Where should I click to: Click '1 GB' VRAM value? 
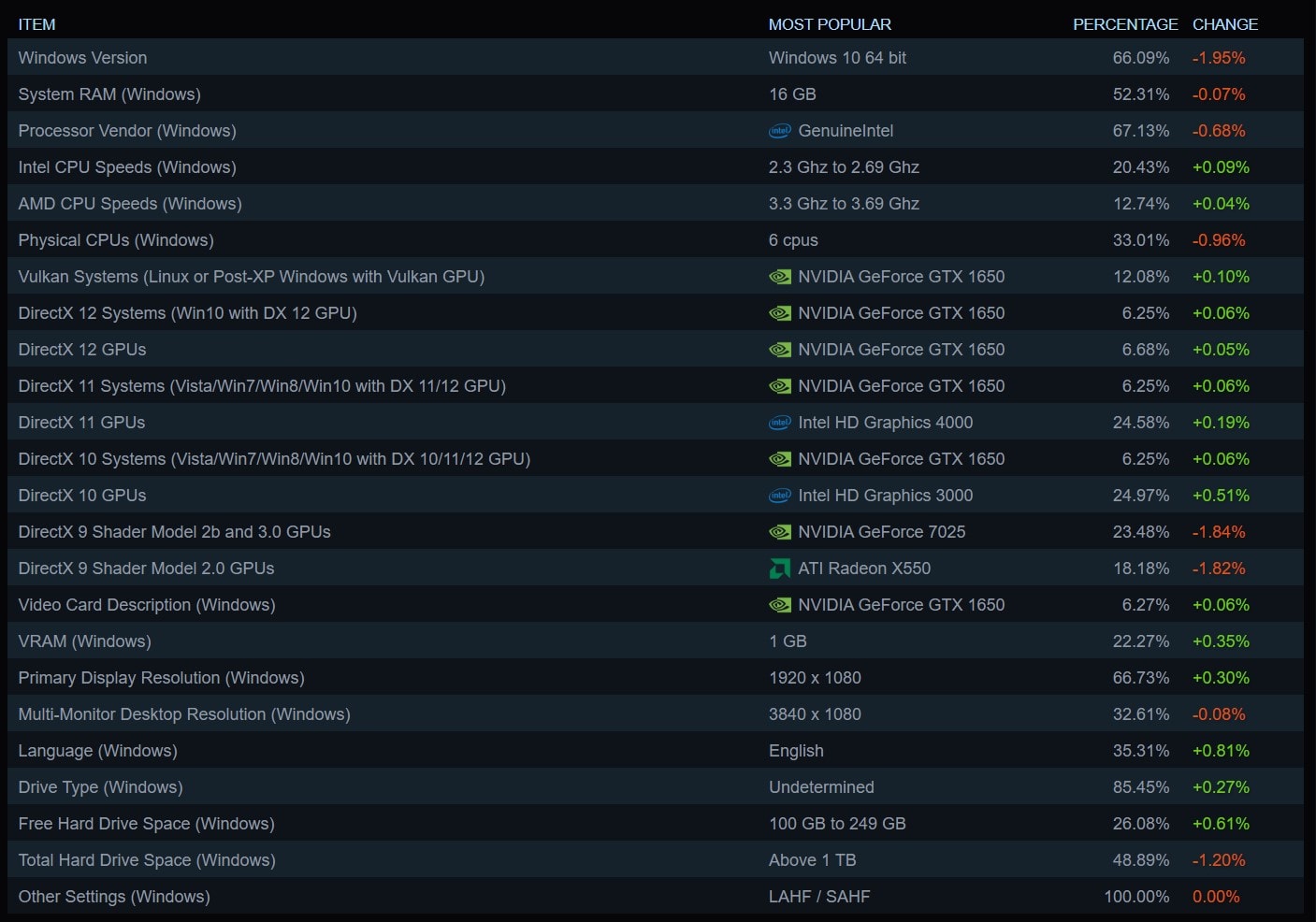click(788, 641)
